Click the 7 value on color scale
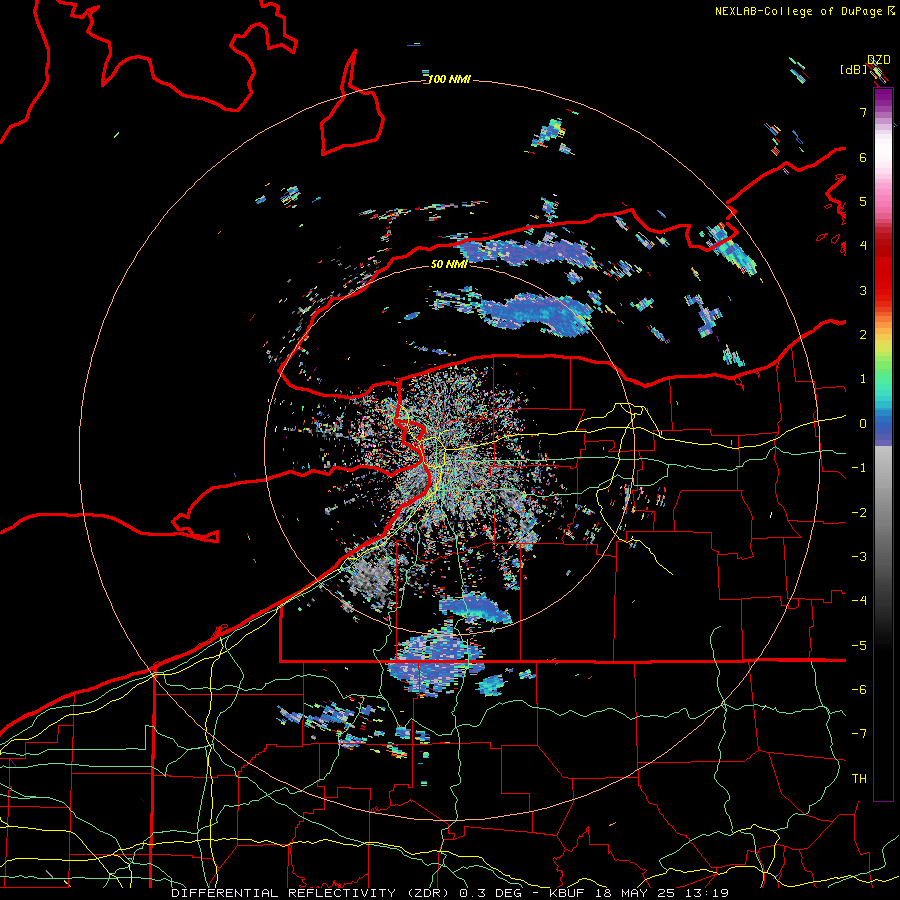Image resolution: width=900 pixels, height=900 pixels. (863, 112)
